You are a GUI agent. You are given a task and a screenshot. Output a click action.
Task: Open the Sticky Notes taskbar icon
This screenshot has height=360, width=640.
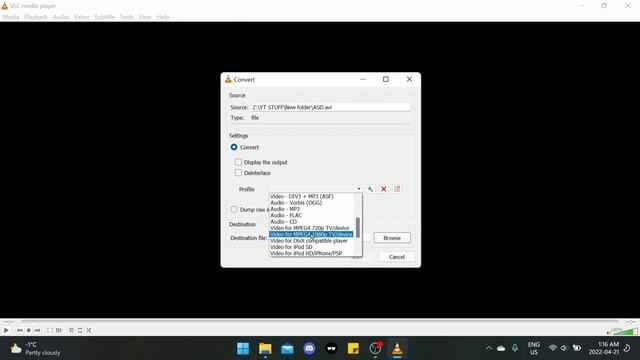pos(353,349)
